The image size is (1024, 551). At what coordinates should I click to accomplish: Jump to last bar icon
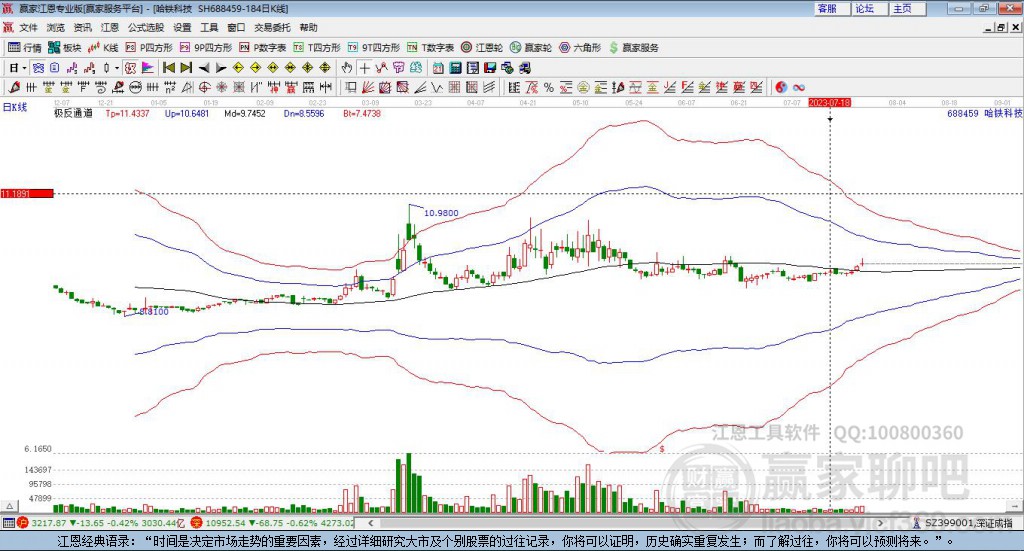pos(186,68)
